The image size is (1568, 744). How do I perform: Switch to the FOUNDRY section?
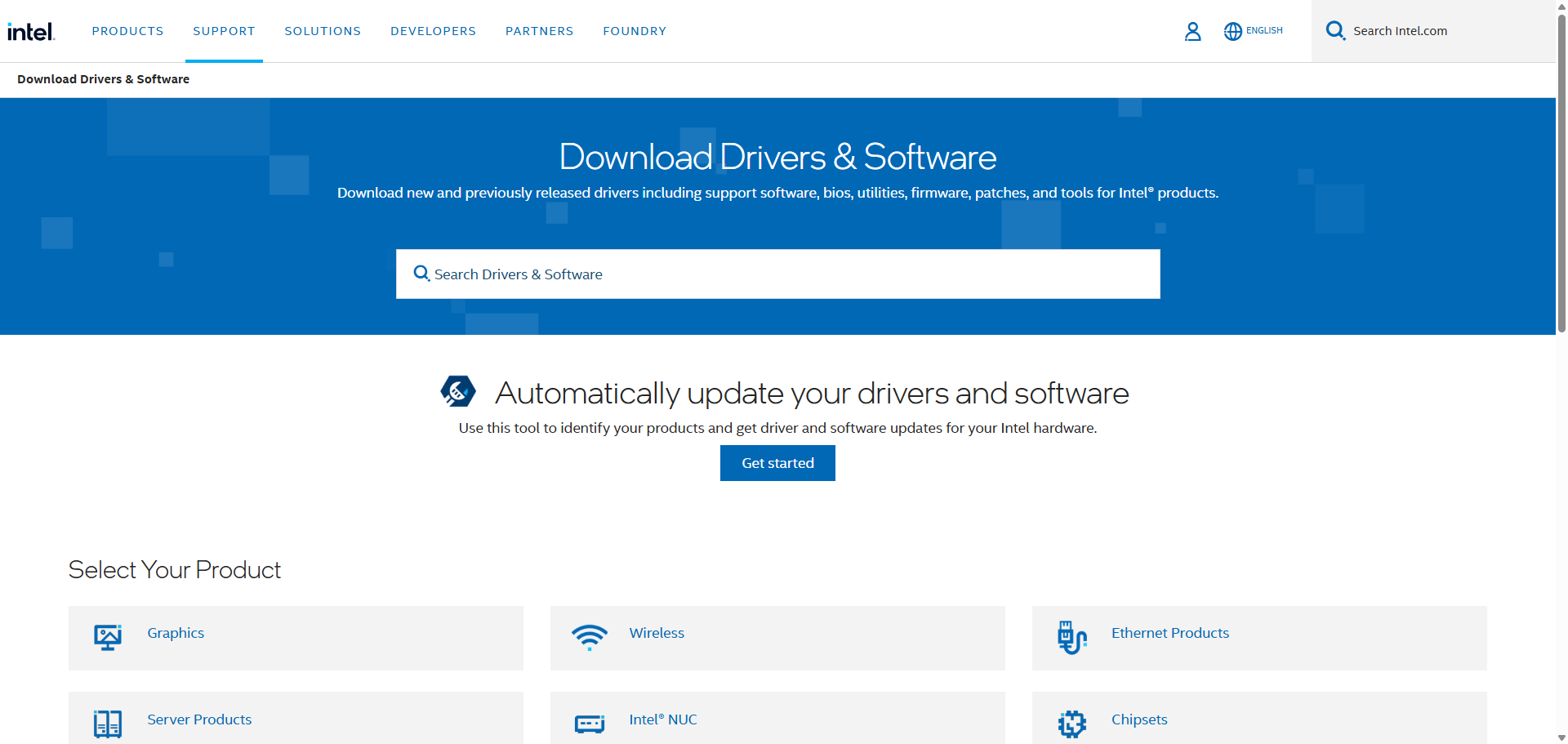635,31
